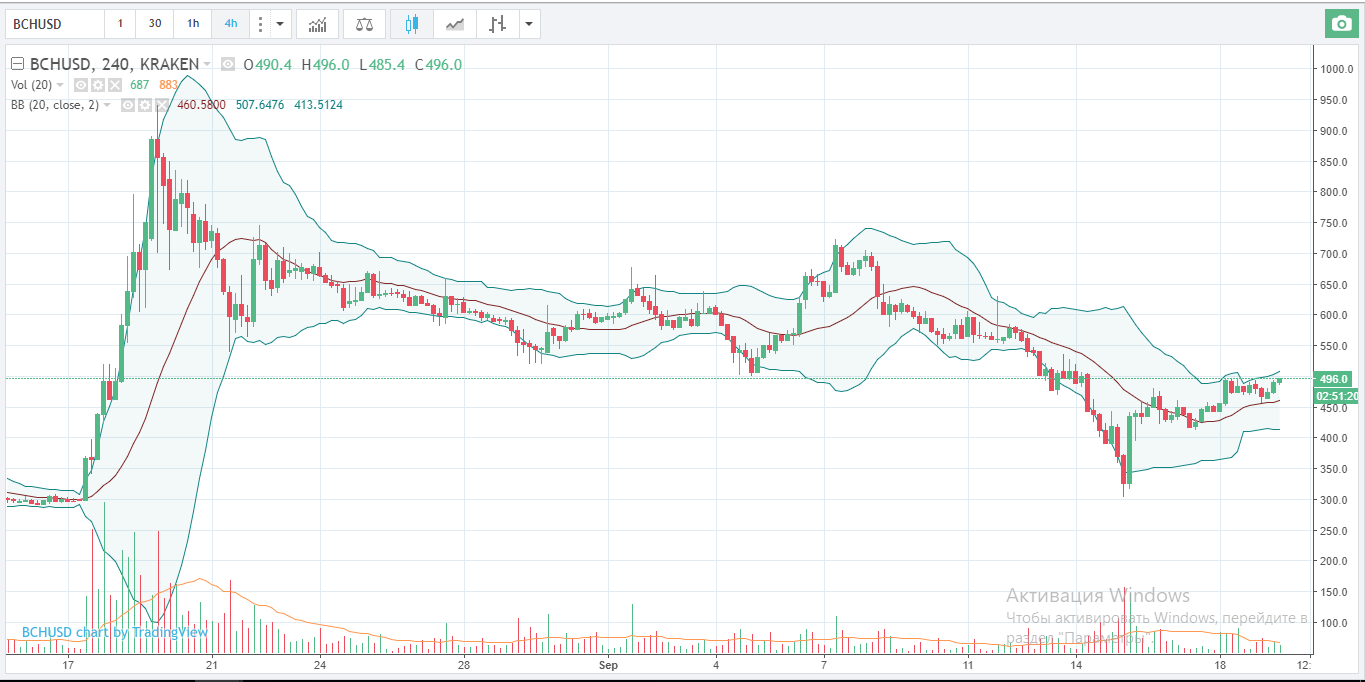This screenshot has height=682, width=1365.
Task: Toggle visibility of BCHUSD main series
Action: (x=228, y=65)
